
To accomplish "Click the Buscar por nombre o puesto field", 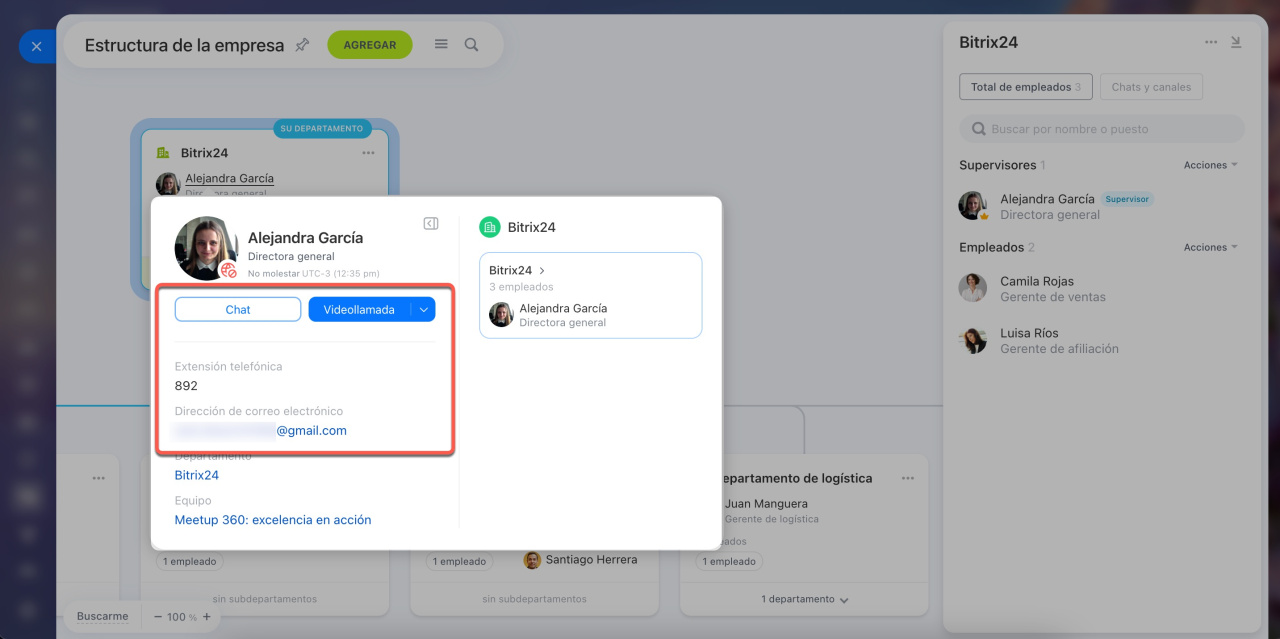I will point(1102,129).
